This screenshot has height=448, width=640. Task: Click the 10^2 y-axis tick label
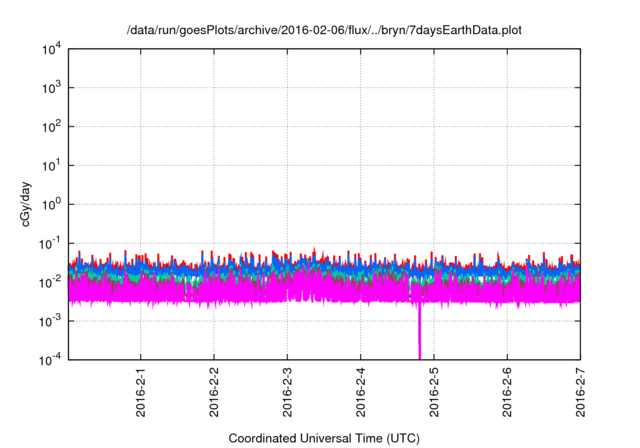pyautogui.click(x=50, y=127)
